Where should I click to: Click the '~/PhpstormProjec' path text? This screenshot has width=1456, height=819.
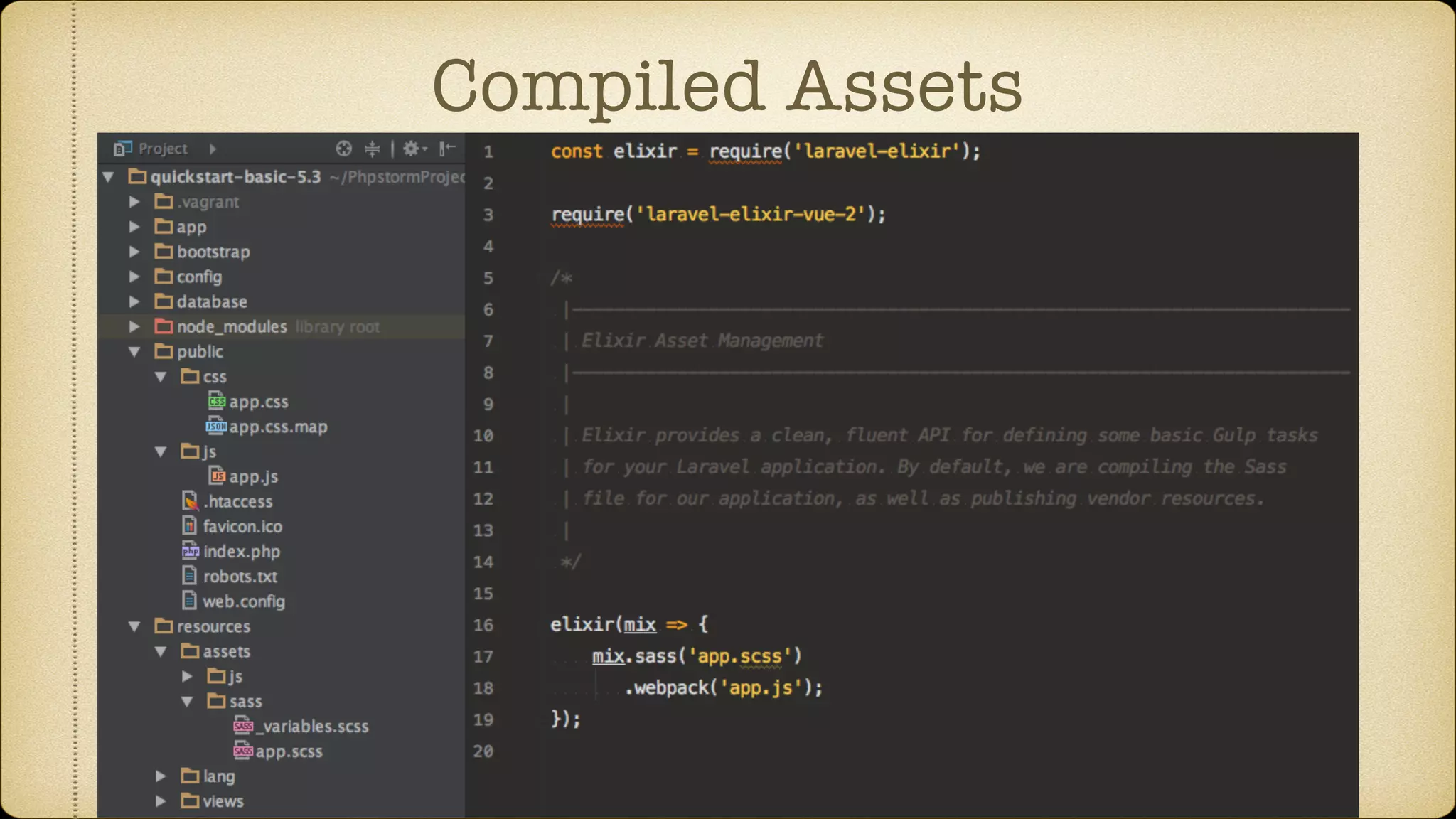tap(397, 177)
